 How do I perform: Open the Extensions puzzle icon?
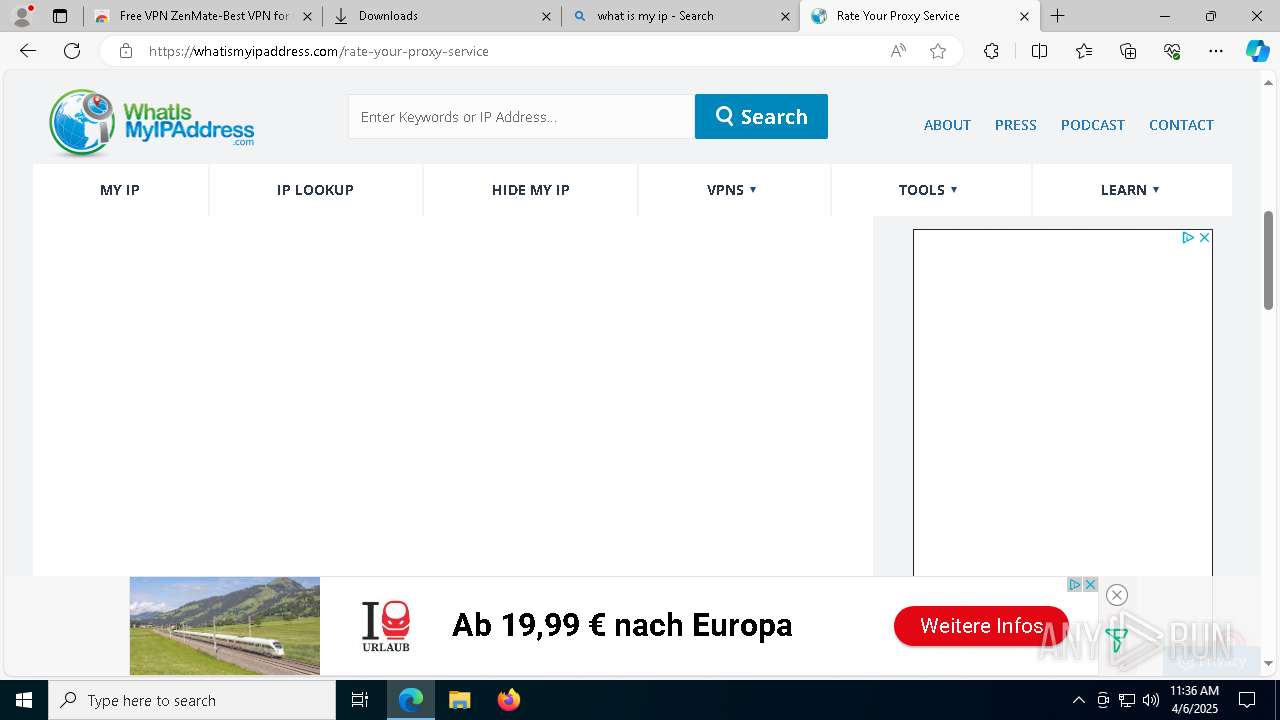[x=991, y=51]
